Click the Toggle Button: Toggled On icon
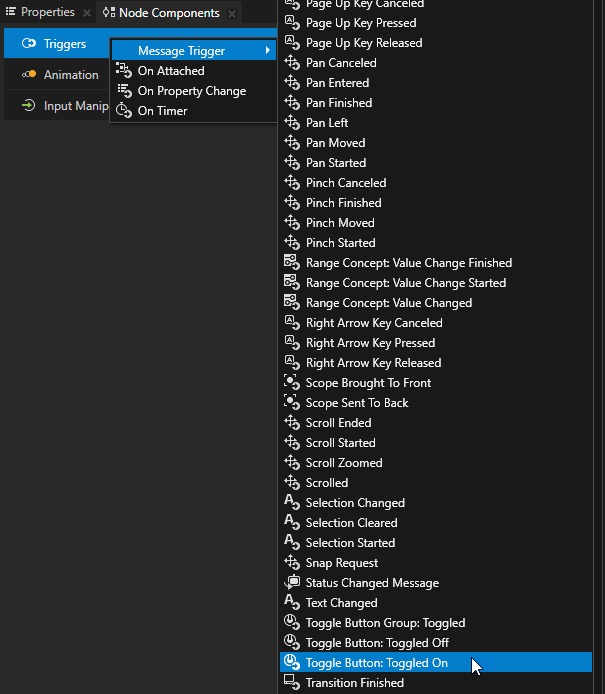605x694 pixels. point(292,663)
